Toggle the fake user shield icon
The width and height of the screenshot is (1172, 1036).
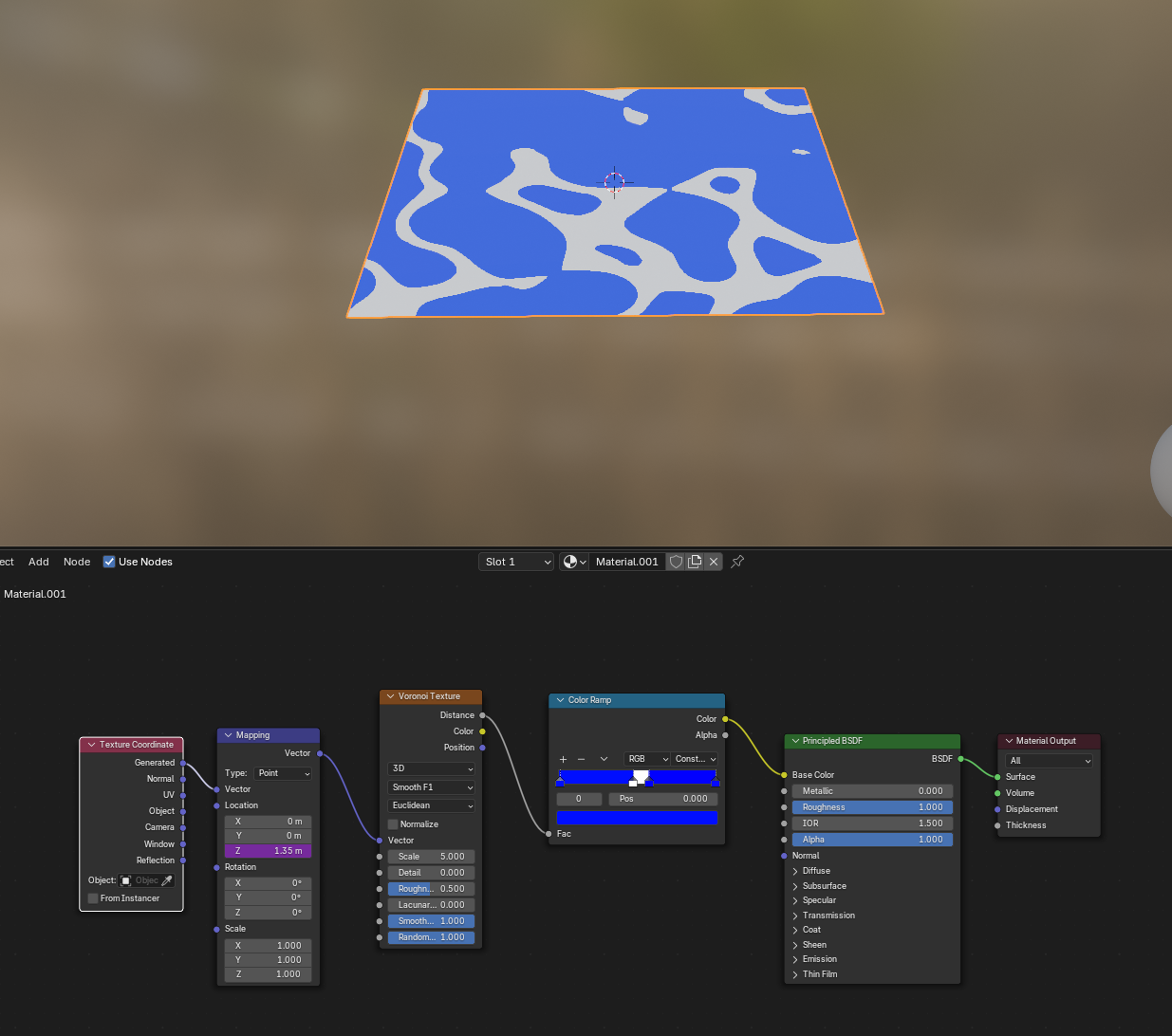click(676, 562)
